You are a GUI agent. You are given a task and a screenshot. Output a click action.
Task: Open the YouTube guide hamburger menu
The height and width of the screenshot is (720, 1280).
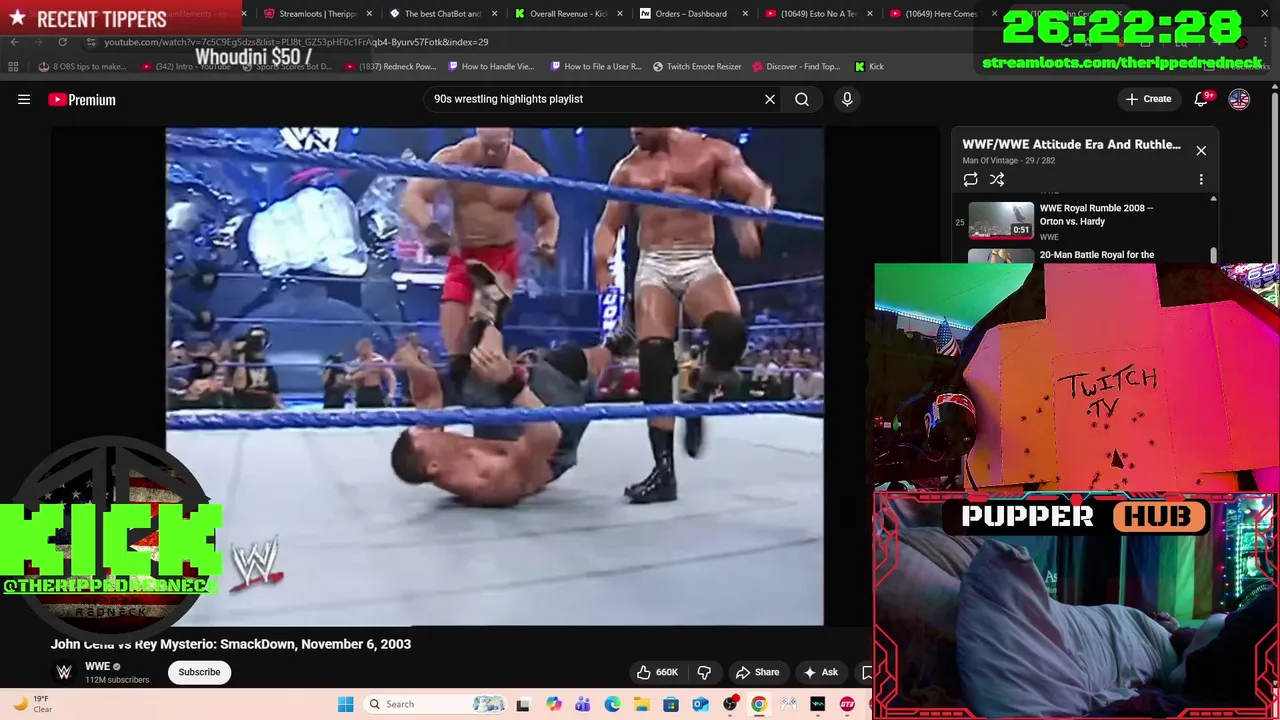click(x=24, y=99)
